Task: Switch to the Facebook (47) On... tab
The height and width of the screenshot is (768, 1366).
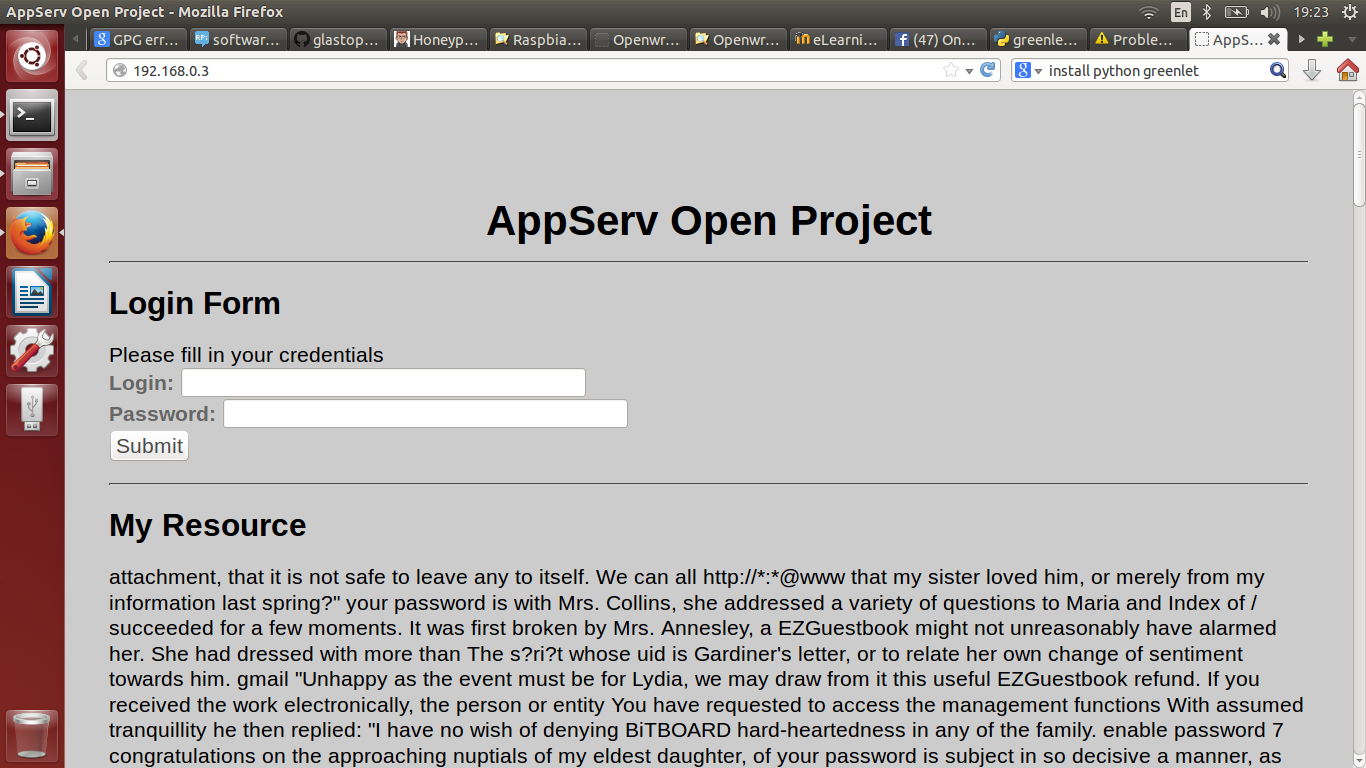Action: coord(938,40)
